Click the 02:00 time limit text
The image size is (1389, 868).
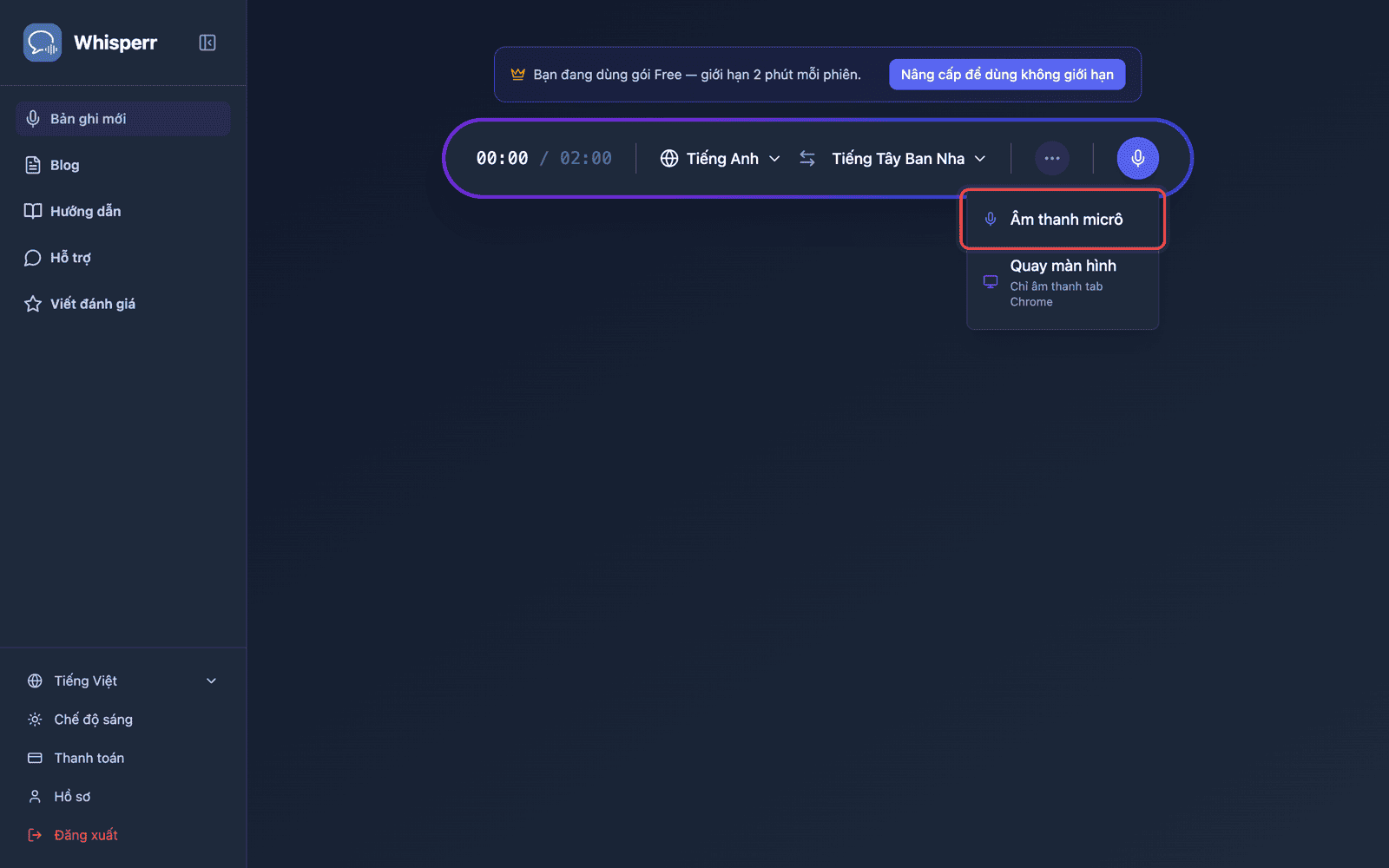pyautogui.click(x=586, y=159)
